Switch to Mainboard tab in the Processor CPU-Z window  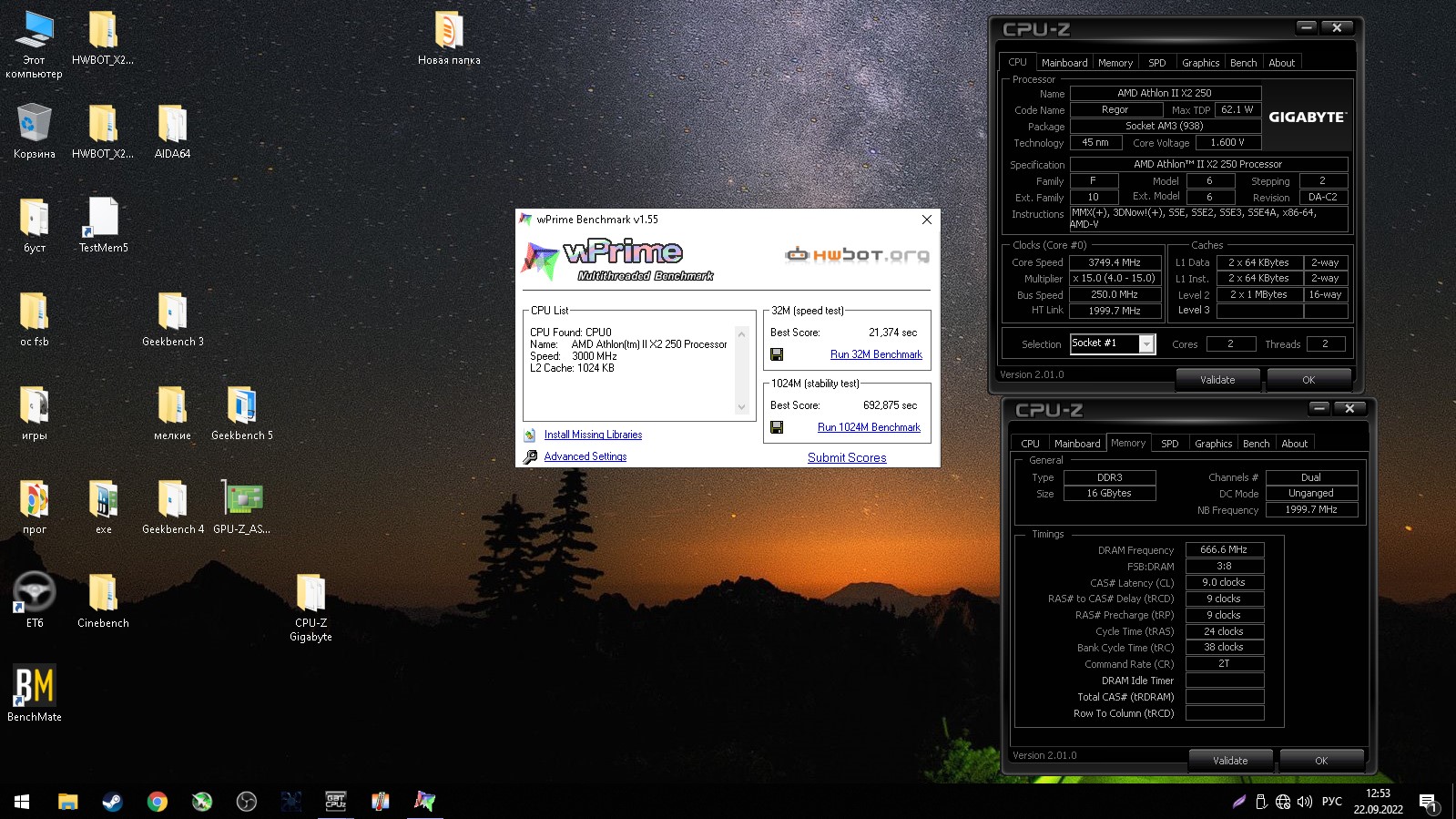coord(1064,63)
